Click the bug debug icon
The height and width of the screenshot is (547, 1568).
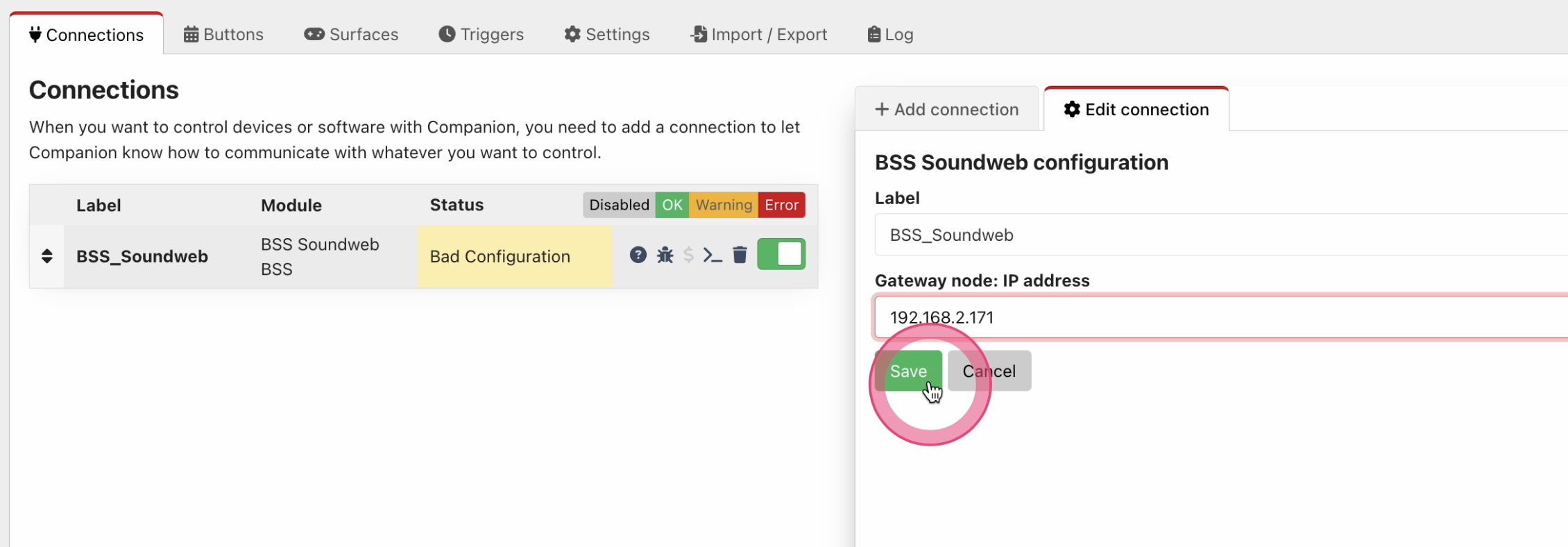pyautogui.click(x=665, y=255)
